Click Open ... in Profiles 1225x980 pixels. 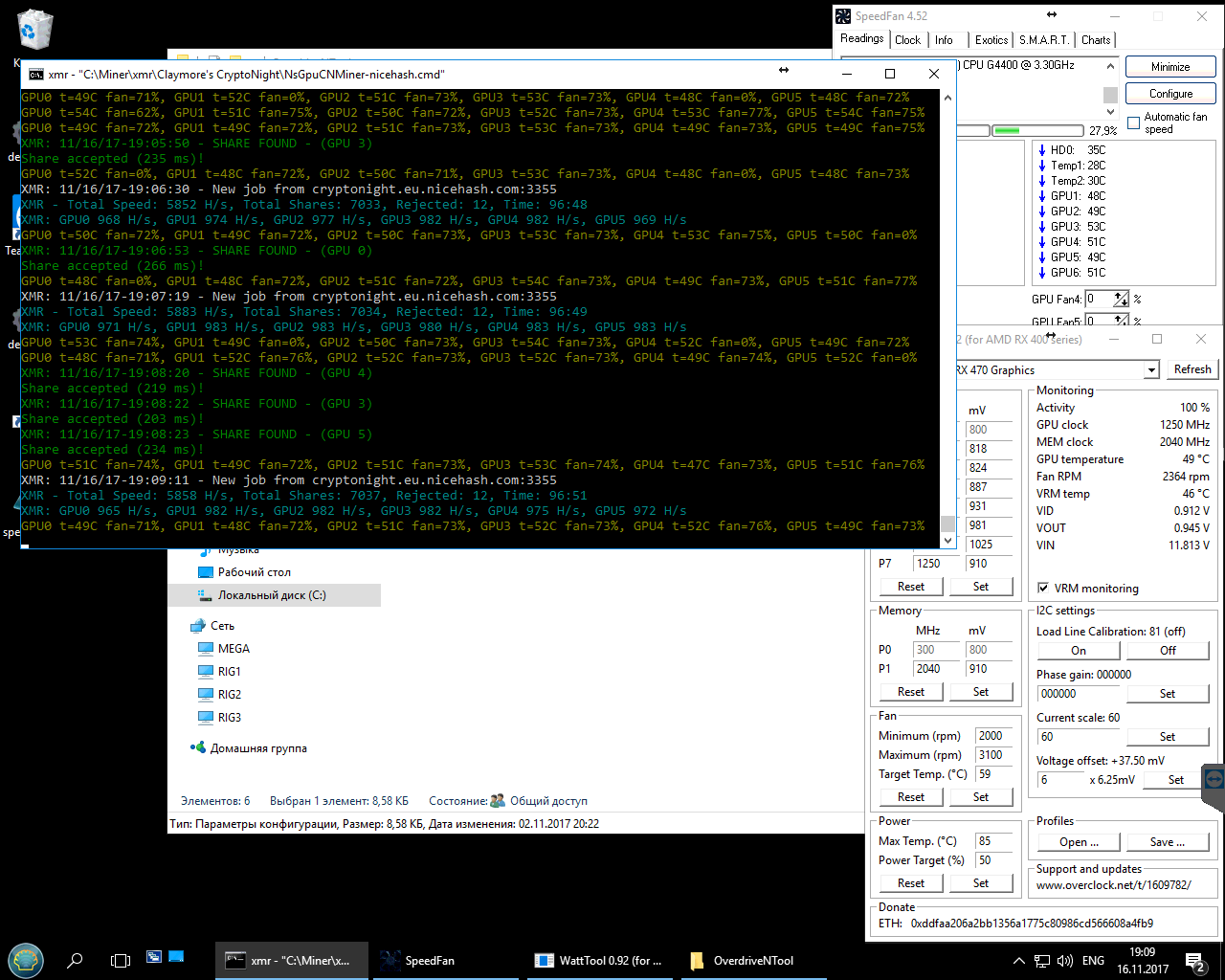click(x=1079, y=842)
